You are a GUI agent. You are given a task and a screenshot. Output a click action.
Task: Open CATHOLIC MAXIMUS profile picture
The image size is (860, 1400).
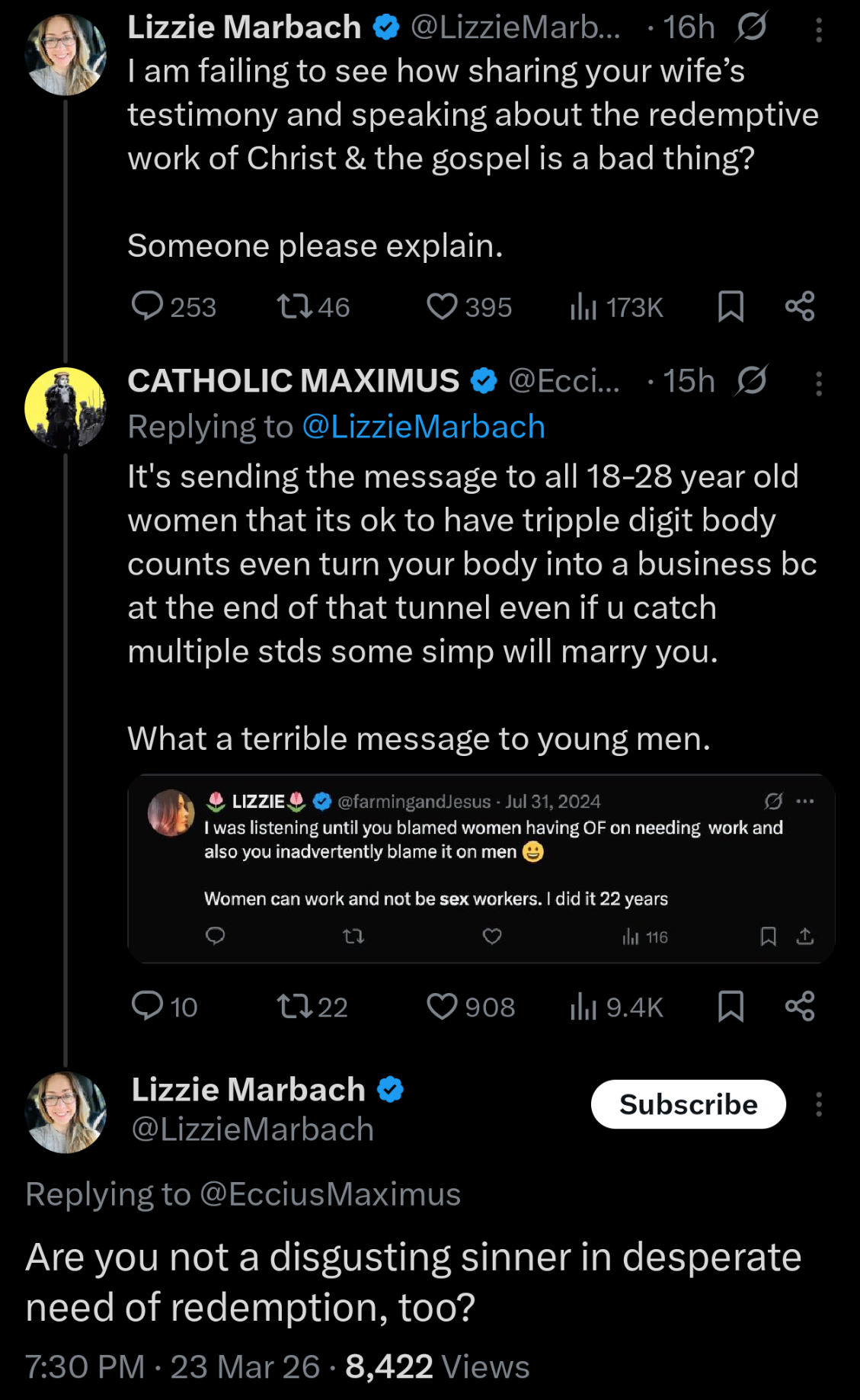[x=66, y=408]
